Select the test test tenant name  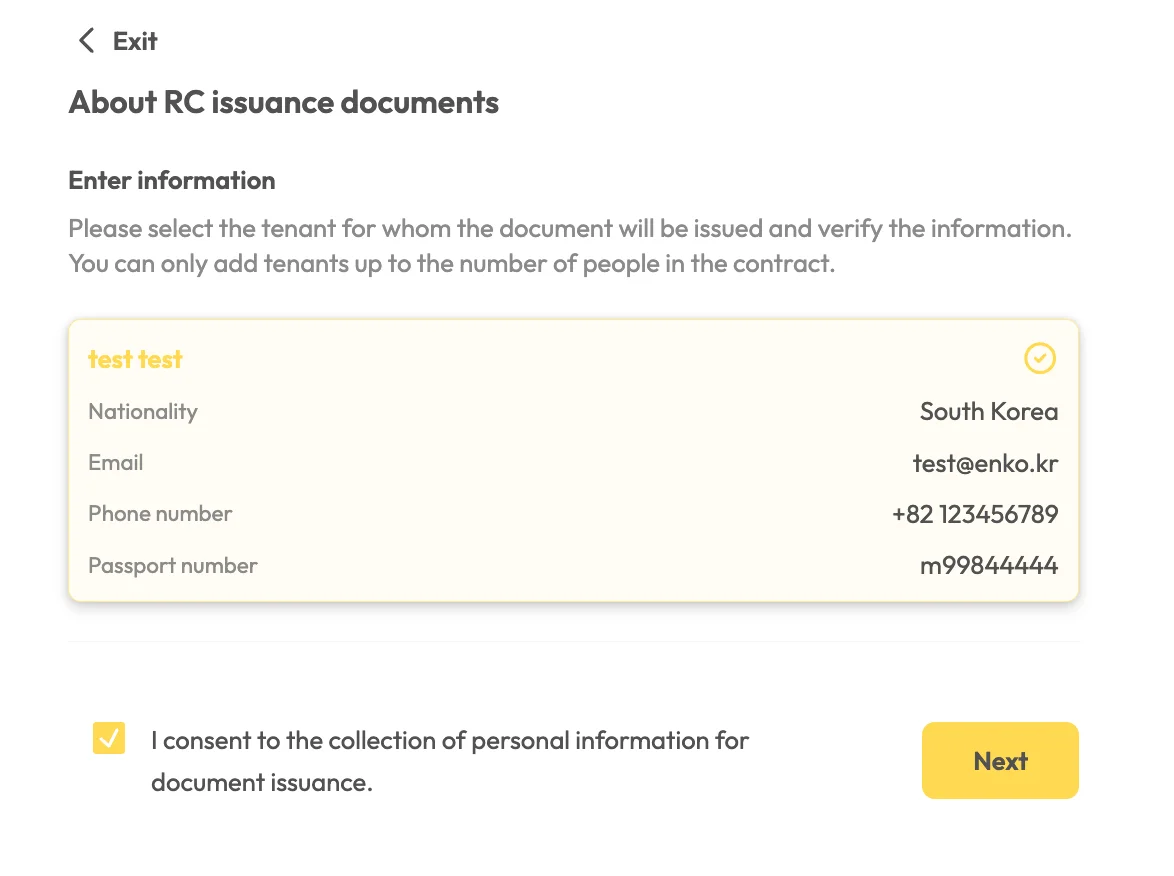coord(135,359)
